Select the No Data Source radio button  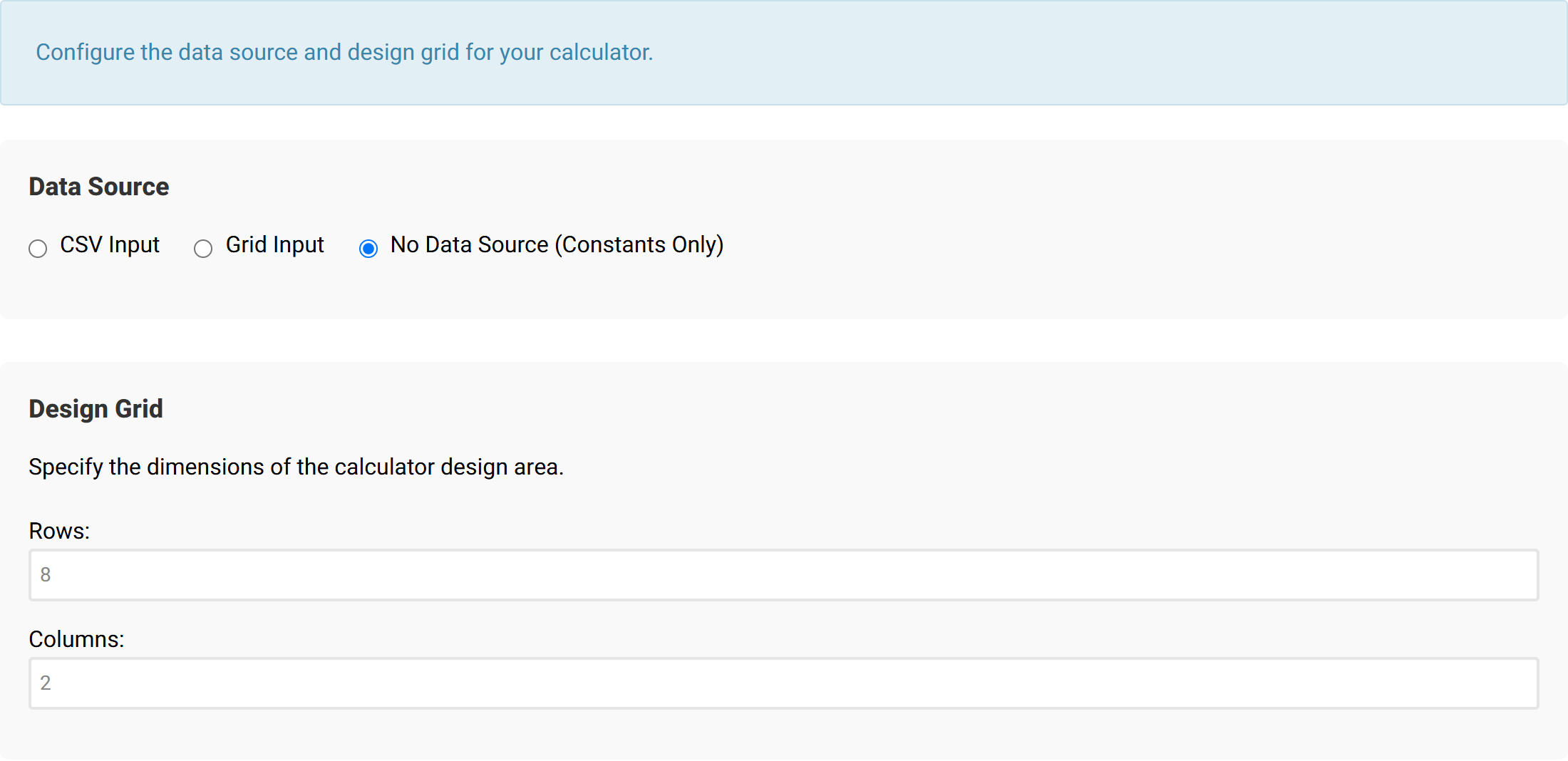tap(368, 248)
